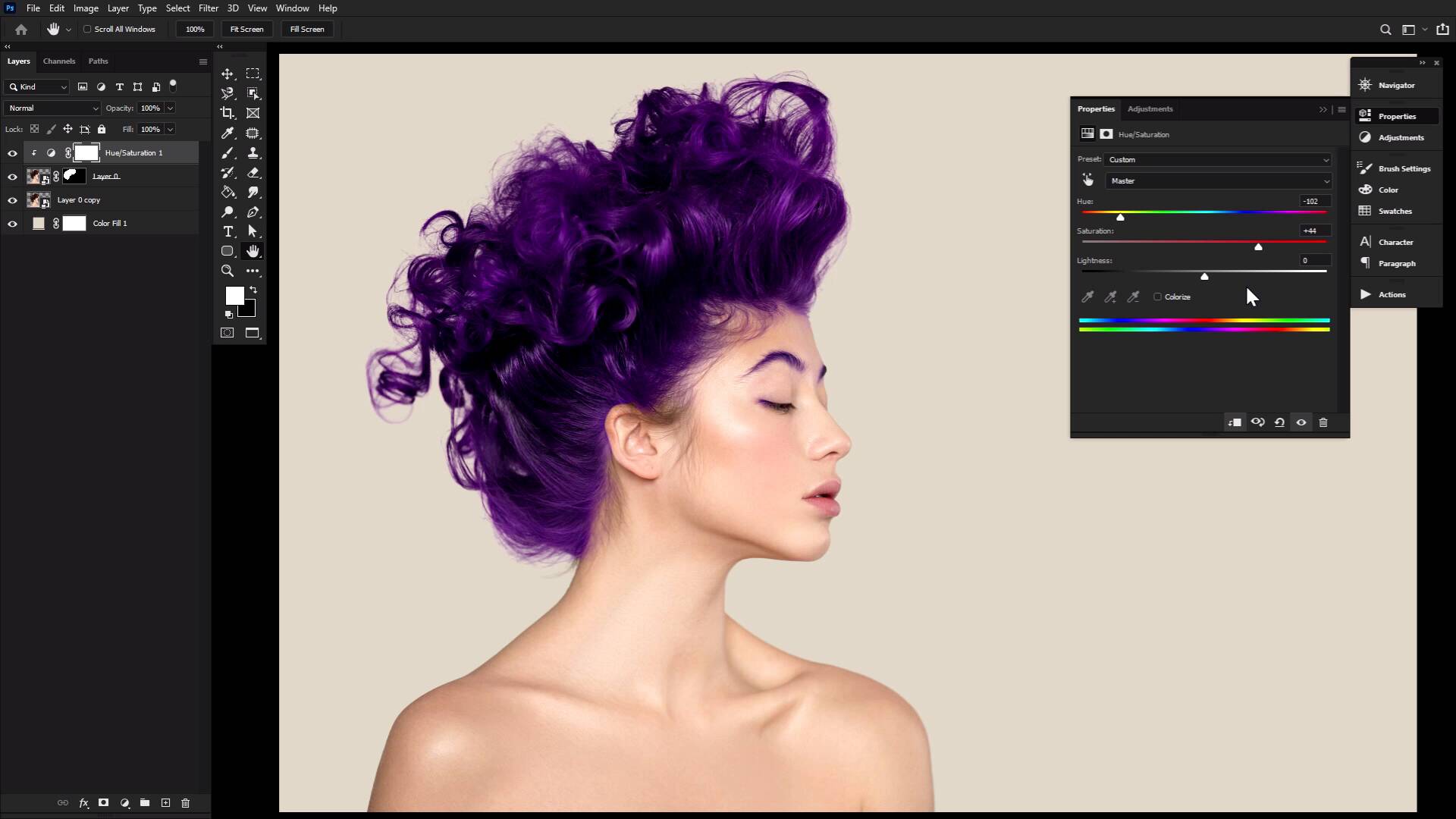Switch to the Channels tab

click(x=59, y=61)
